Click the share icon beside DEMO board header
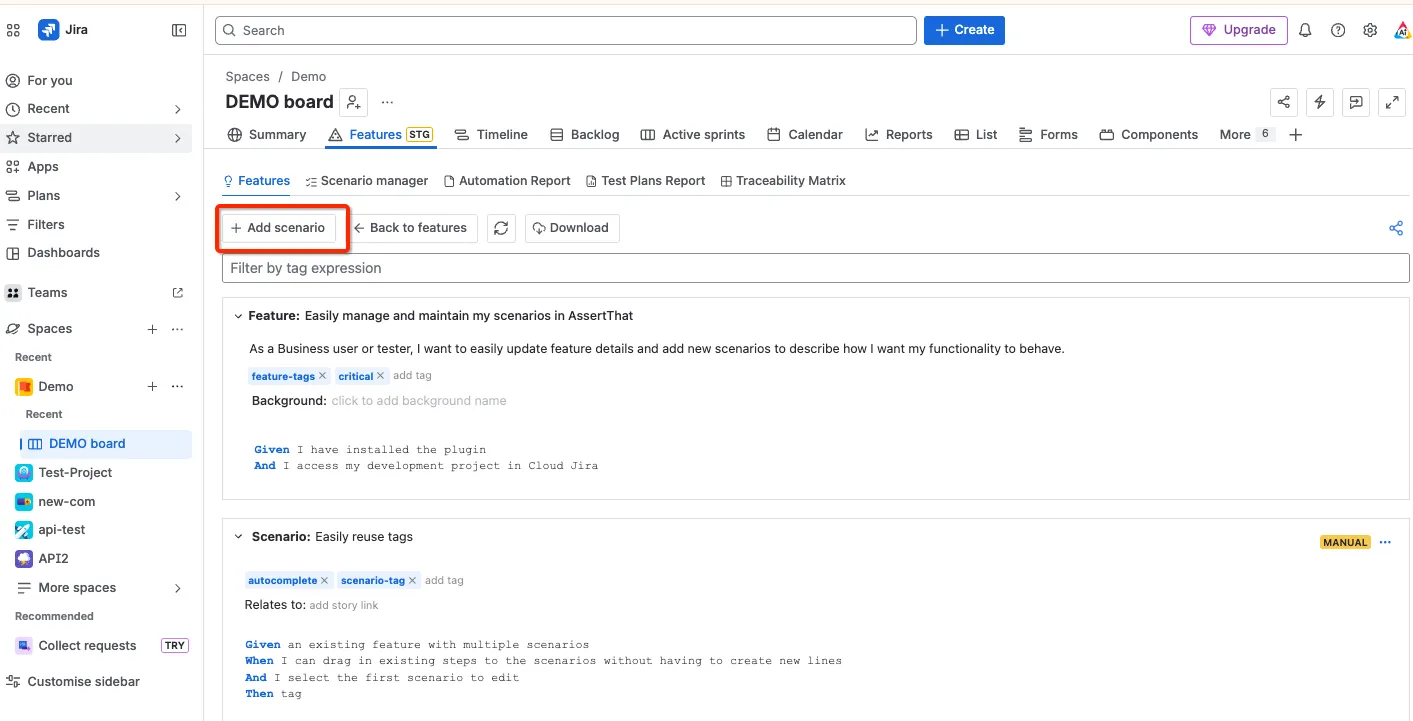Image resolution: width=1413 pixels, height=721 pixels. [x=1284, y=102]
